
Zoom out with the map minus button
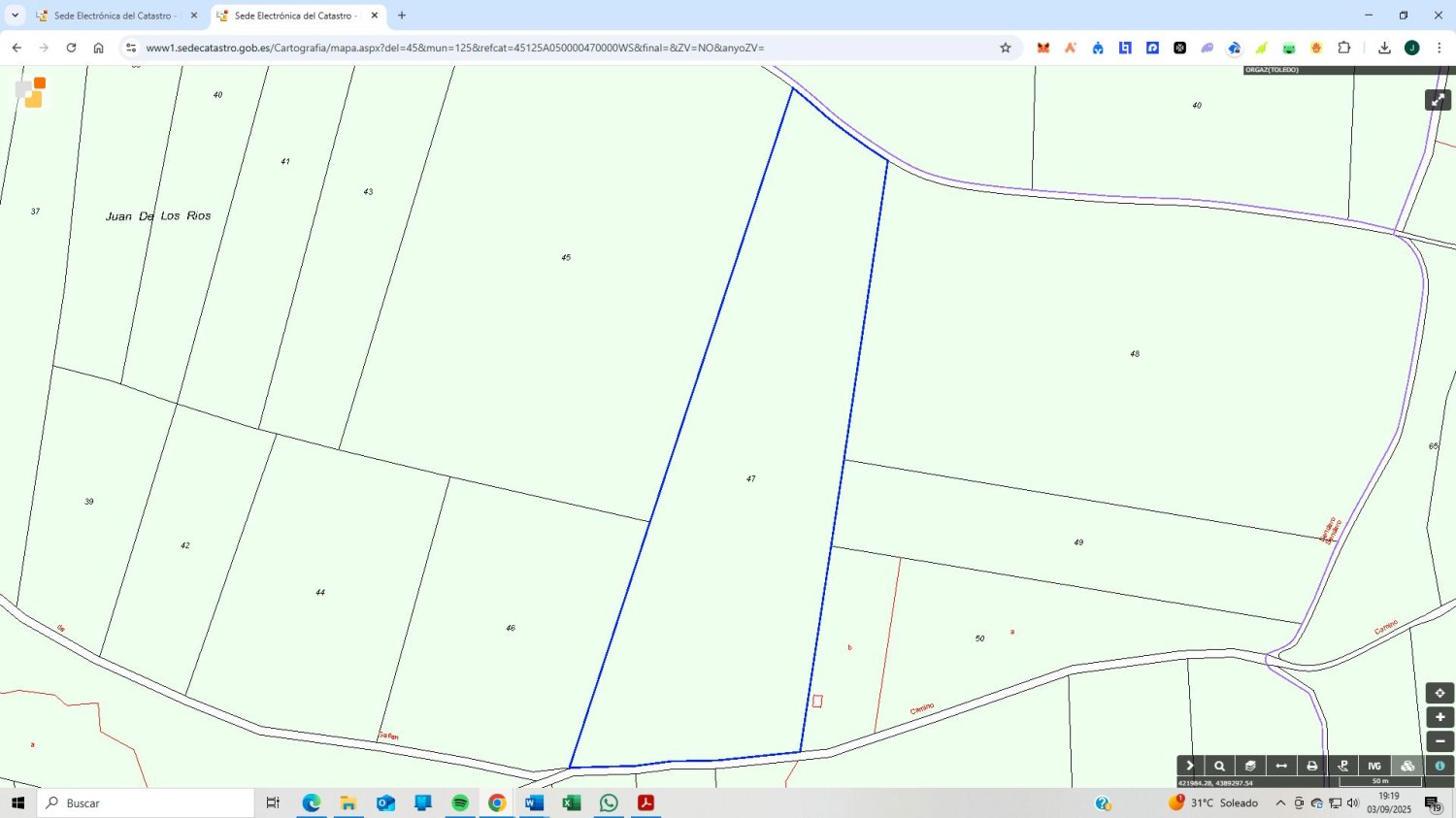pyautogui.click(x=1439, y=741)
